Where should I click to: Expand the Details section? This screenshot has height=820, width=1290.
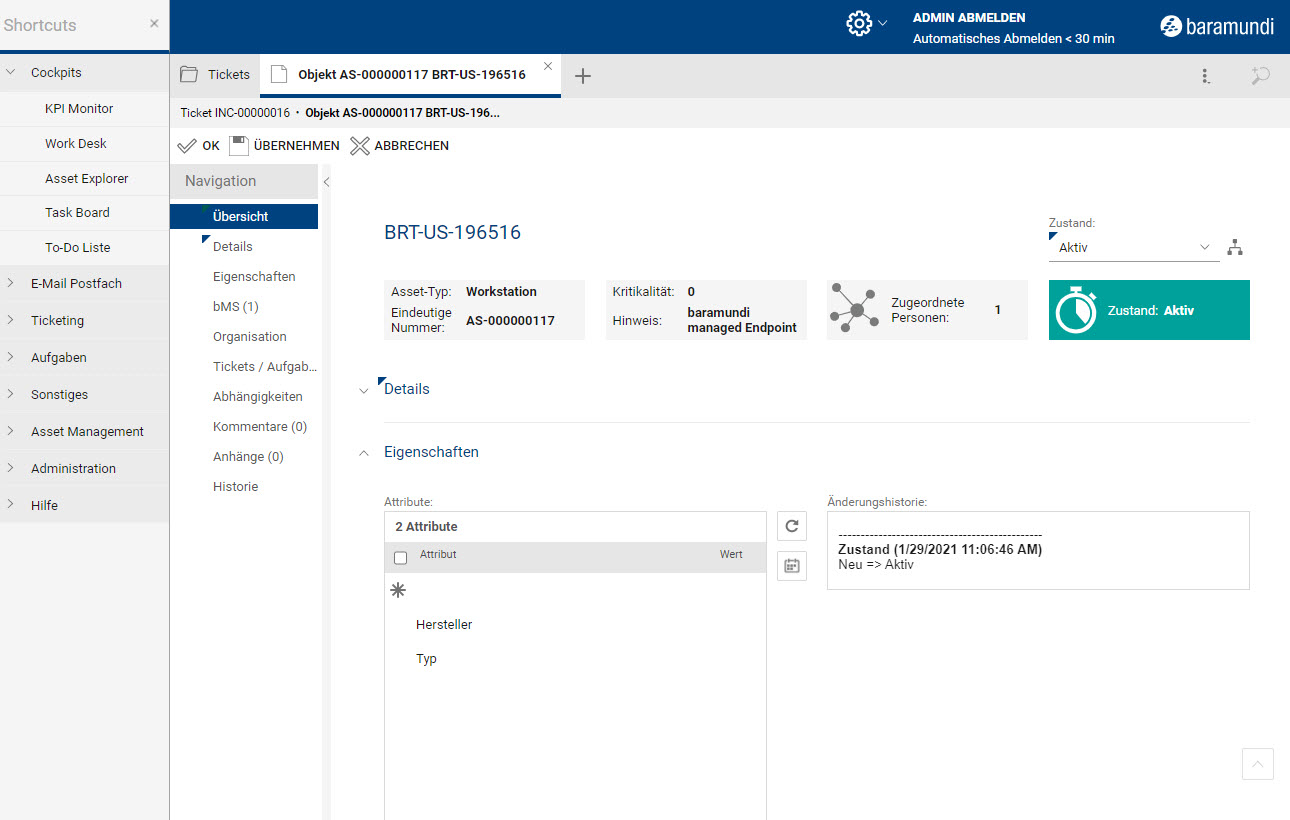click(x=406, y=389)
